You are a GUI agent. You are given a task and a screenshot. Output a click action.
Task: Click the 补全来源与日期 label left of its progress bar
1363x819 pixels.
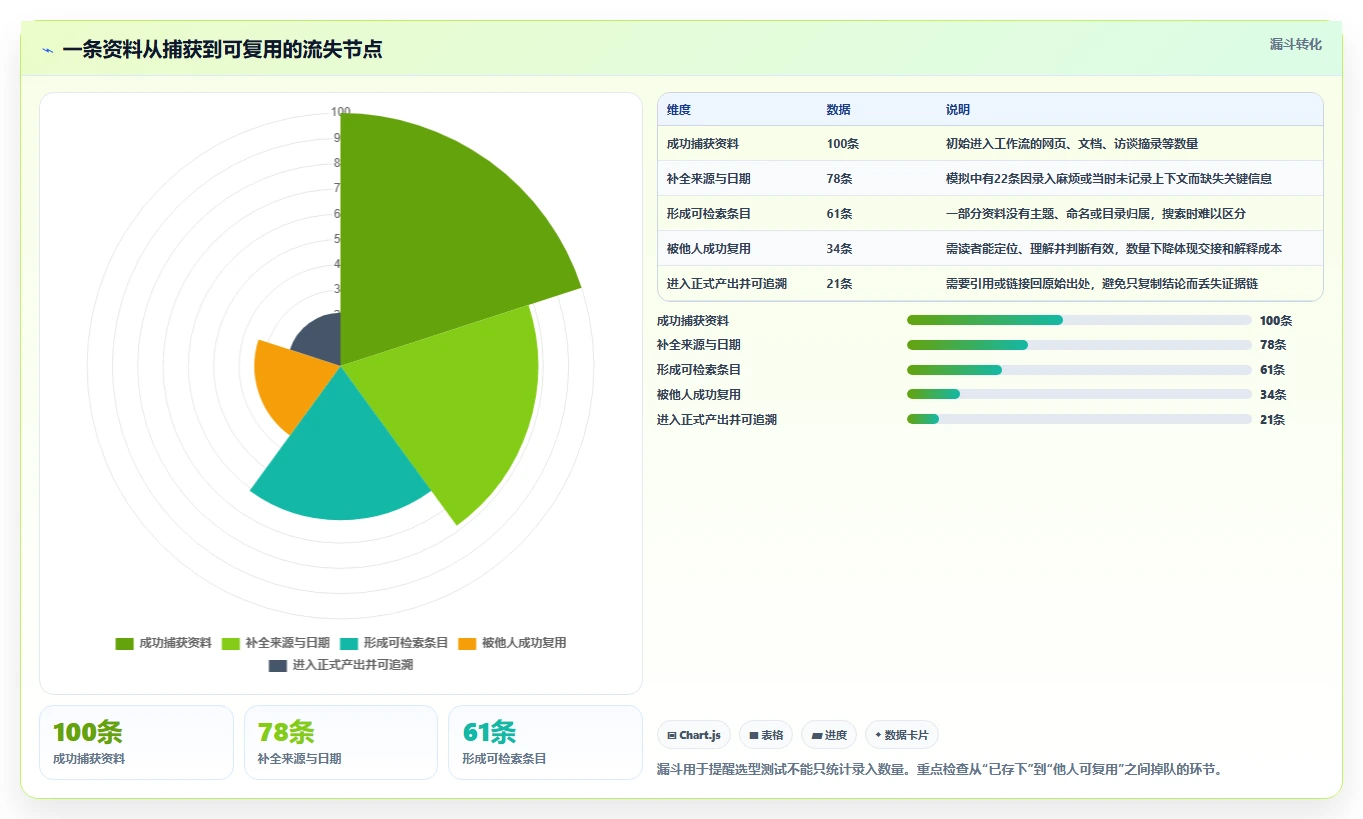point(699,345)
